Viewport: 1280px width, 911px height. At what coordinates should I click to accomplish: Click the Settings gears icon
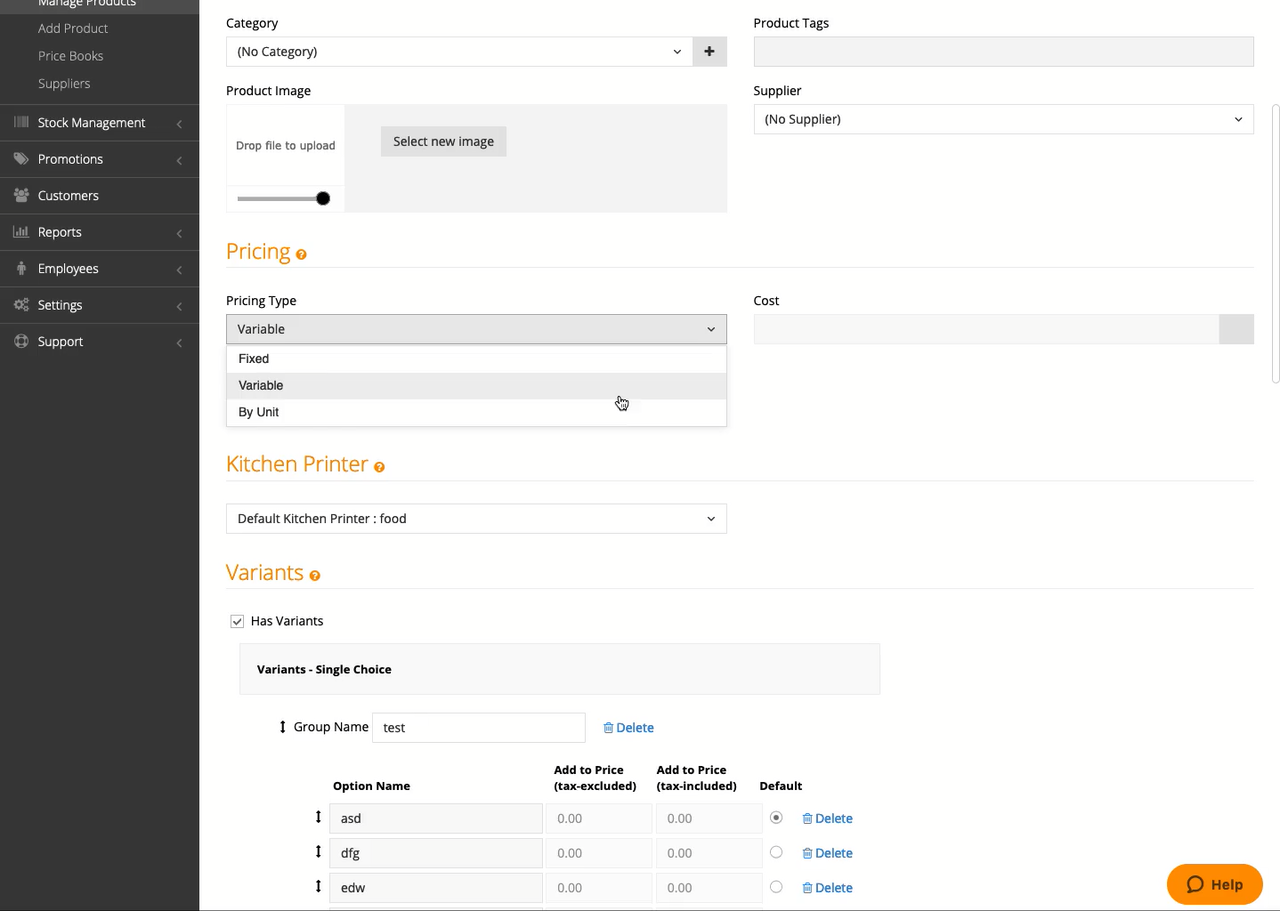coord(21,305)
